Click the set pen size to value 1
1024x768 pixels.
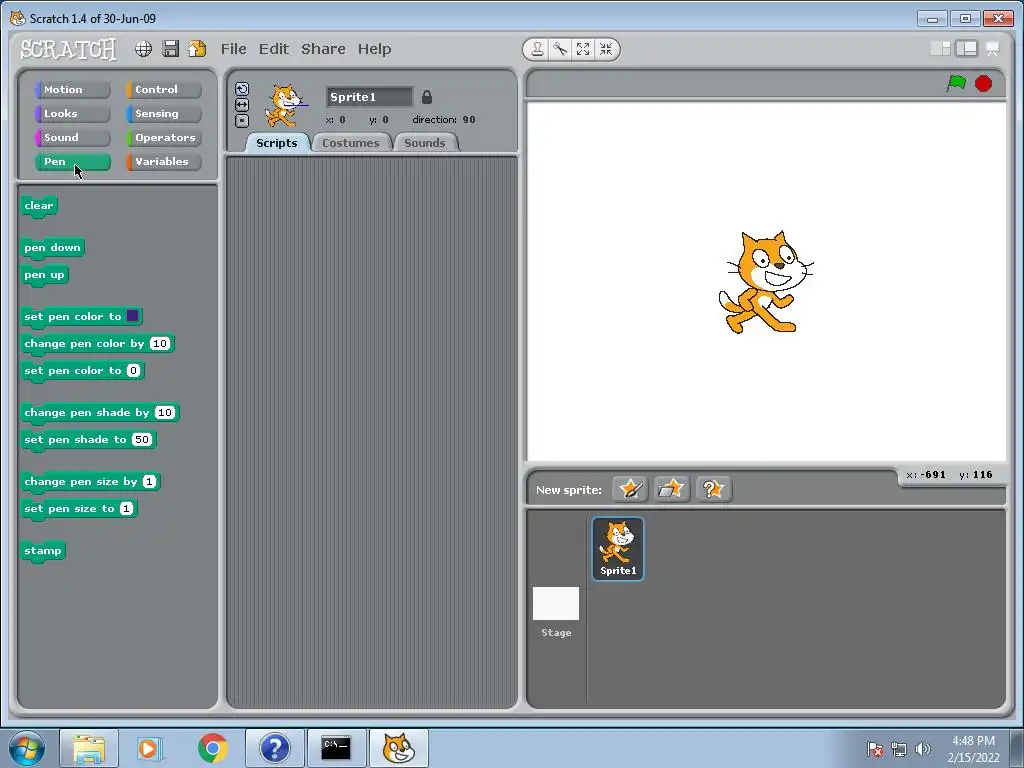point(126,509)
